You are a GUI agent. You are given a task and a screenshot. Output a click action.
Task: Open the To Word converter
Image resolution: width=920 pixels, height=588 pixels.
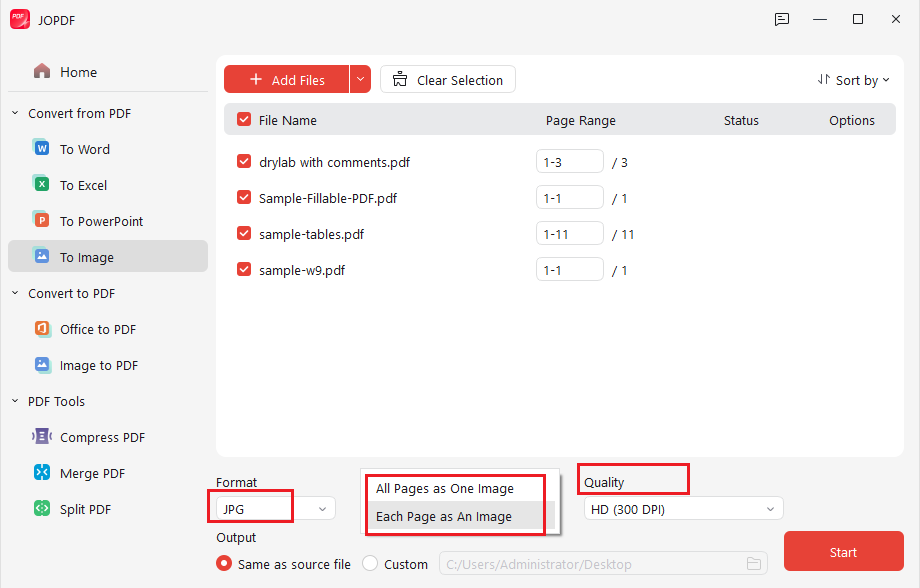pyautogui.click(x=108, y=149)
